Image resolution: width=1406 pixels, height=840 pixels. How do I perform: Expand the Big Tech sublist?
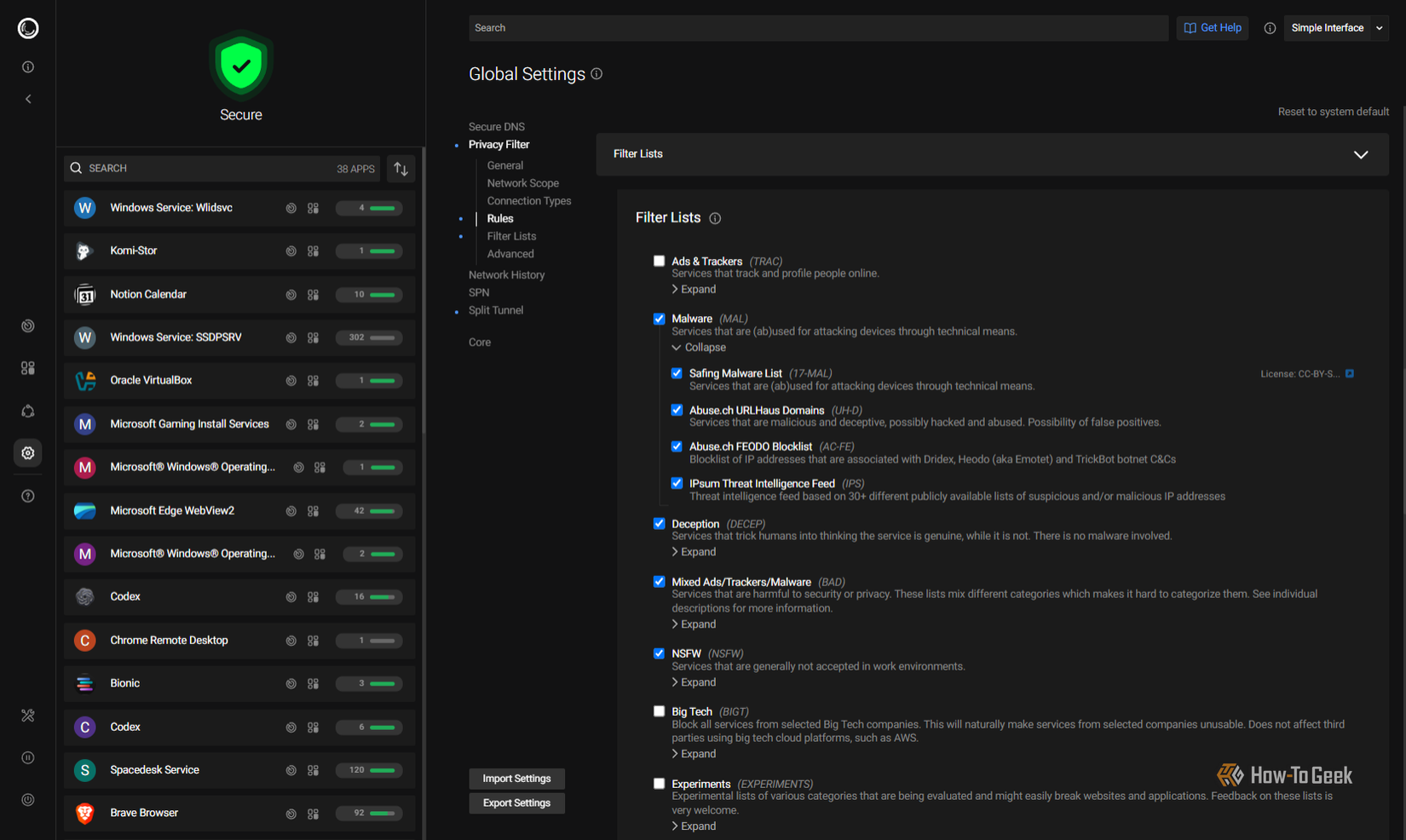tap(694, 754)
